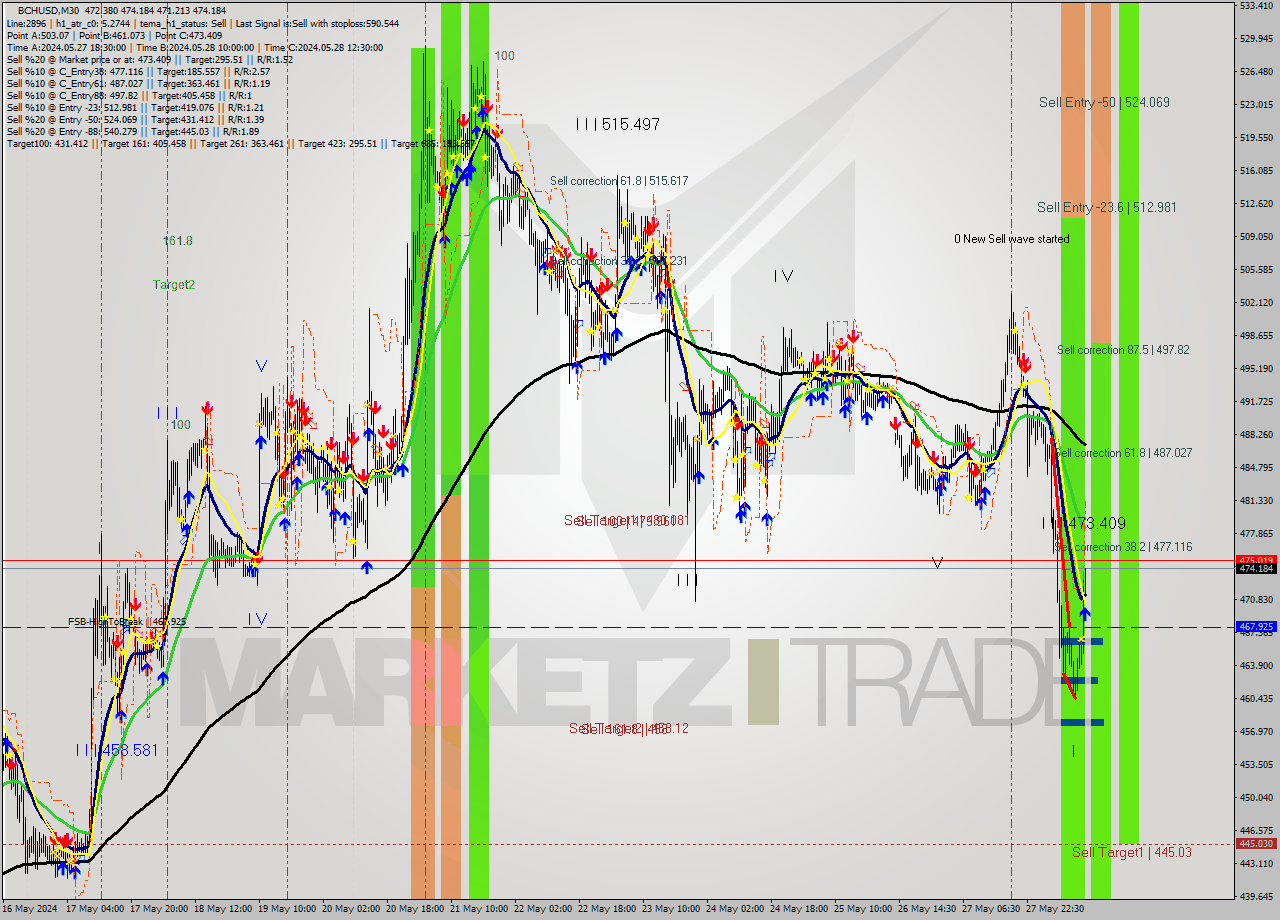
Task: Click the red 445.030 price tag
Action: (1257, 844)
